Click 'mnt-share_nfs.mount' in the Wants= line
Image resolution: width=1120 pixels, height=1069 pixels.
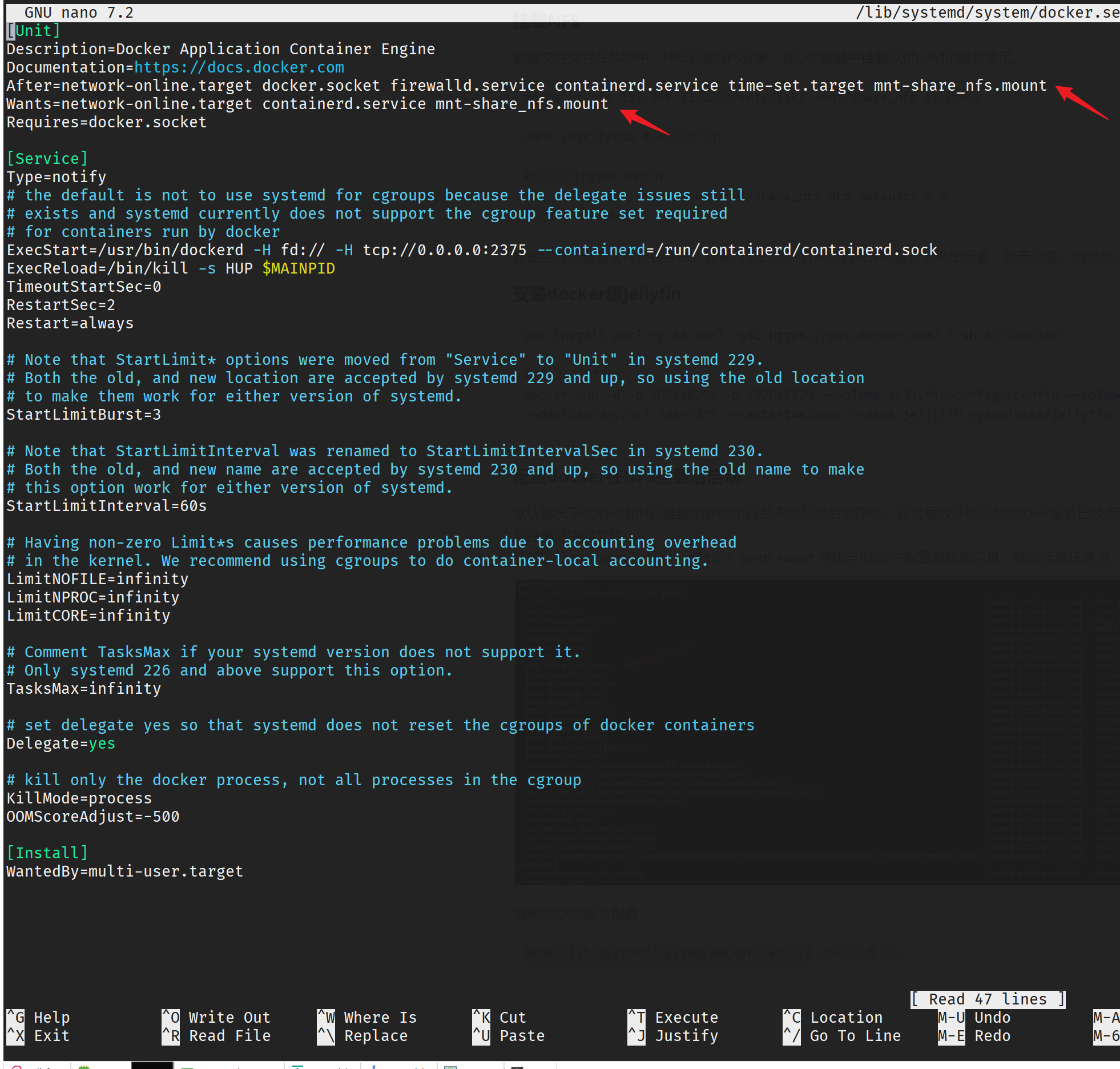(x=522, y=104)
